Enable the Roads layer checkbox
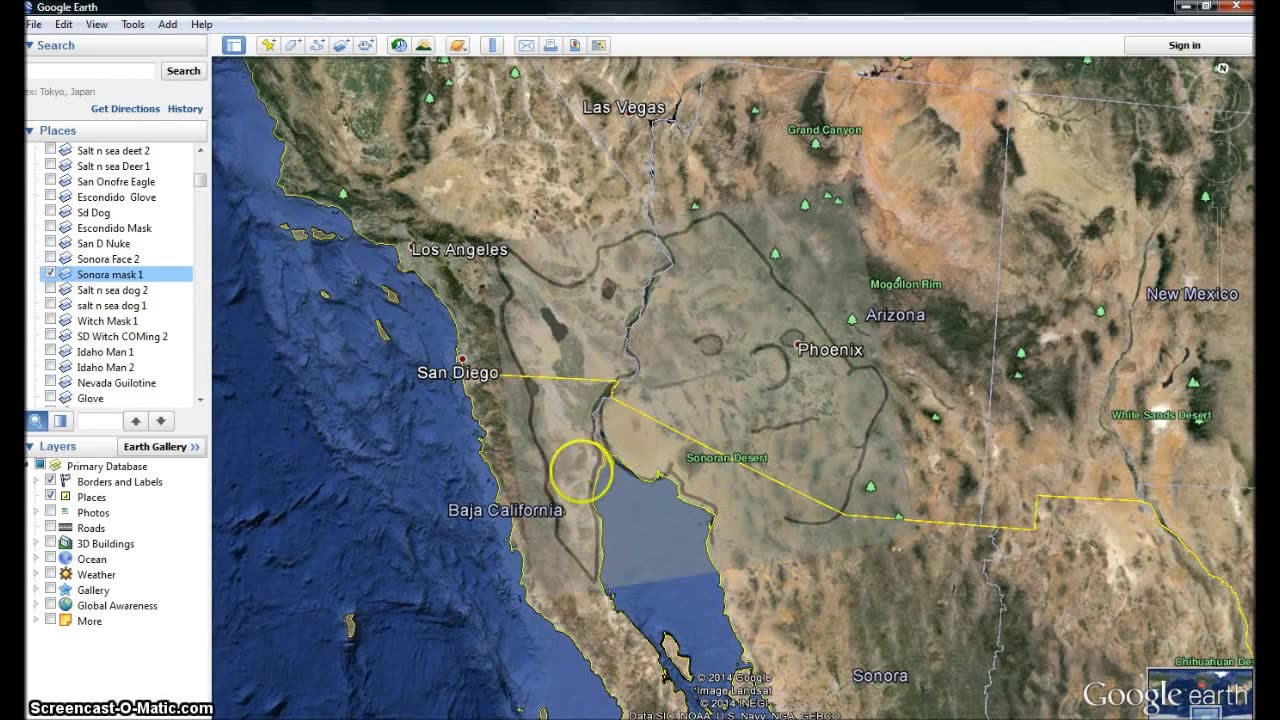This screenshot has height=720, width=1280. pyautogui.click(x=50, y=527)
